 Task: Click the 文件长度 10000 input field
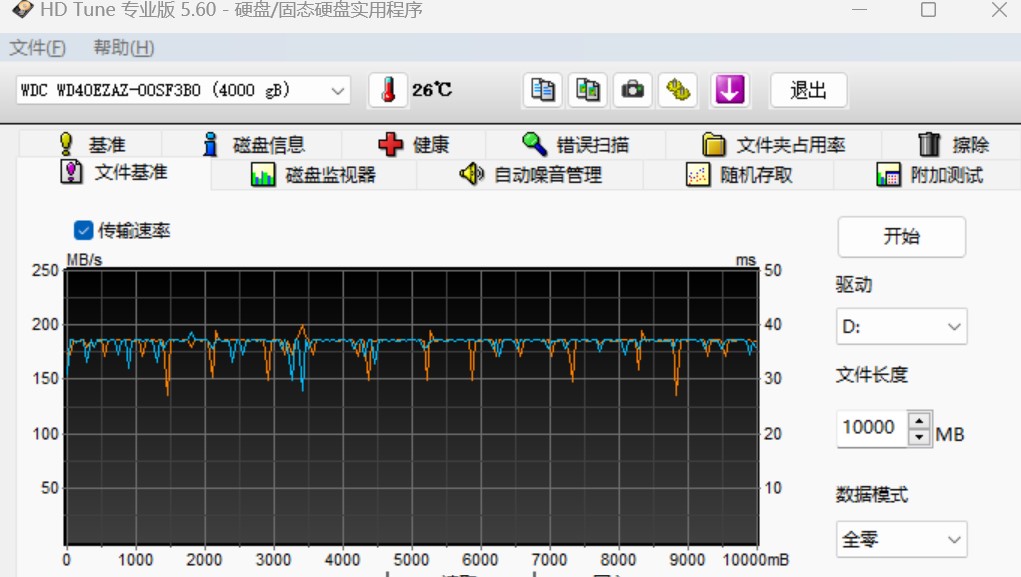pos(871,428)
